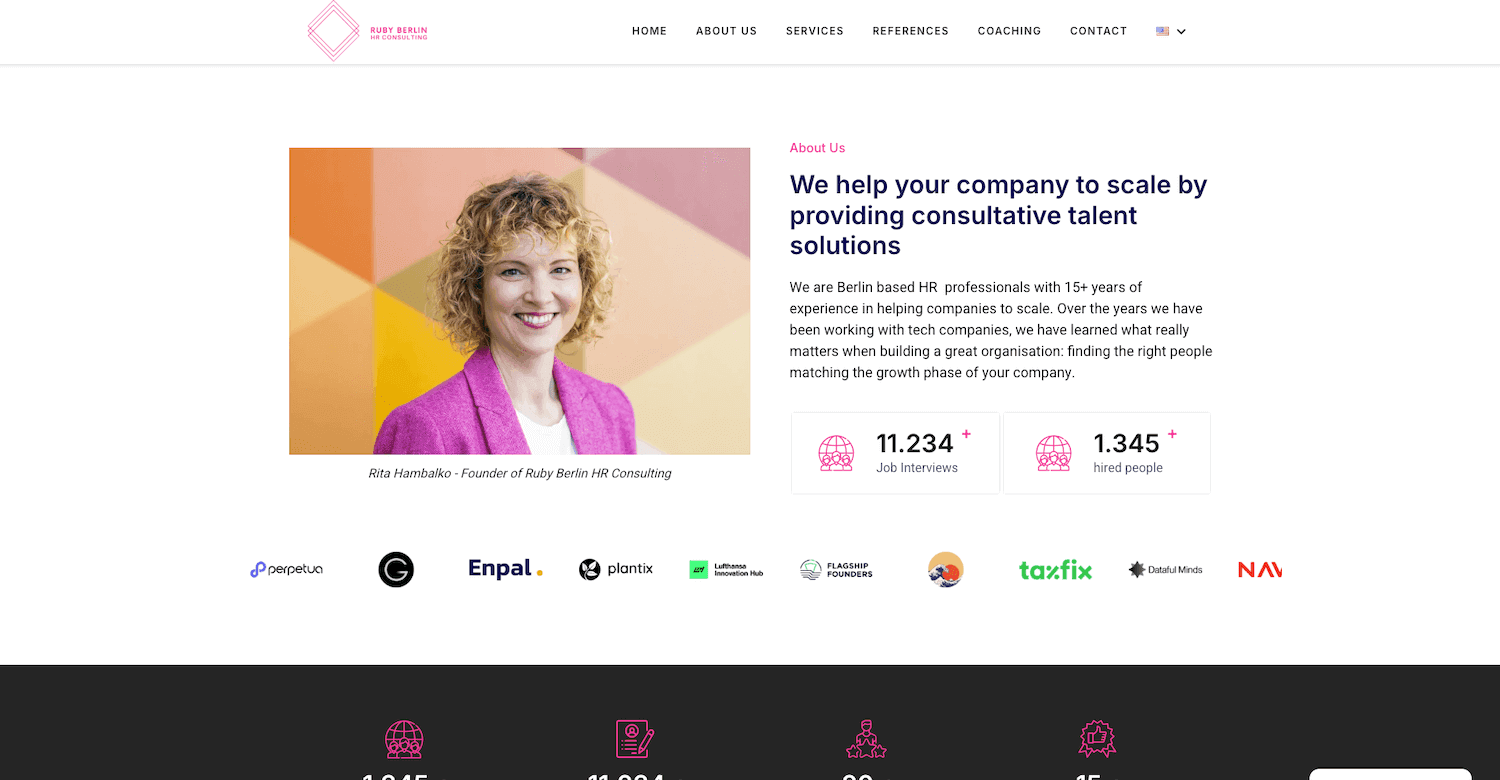This screenshot has height=780, width=1500.
Task: Click the pink document icon in dark section
Action: coord(635,739)
